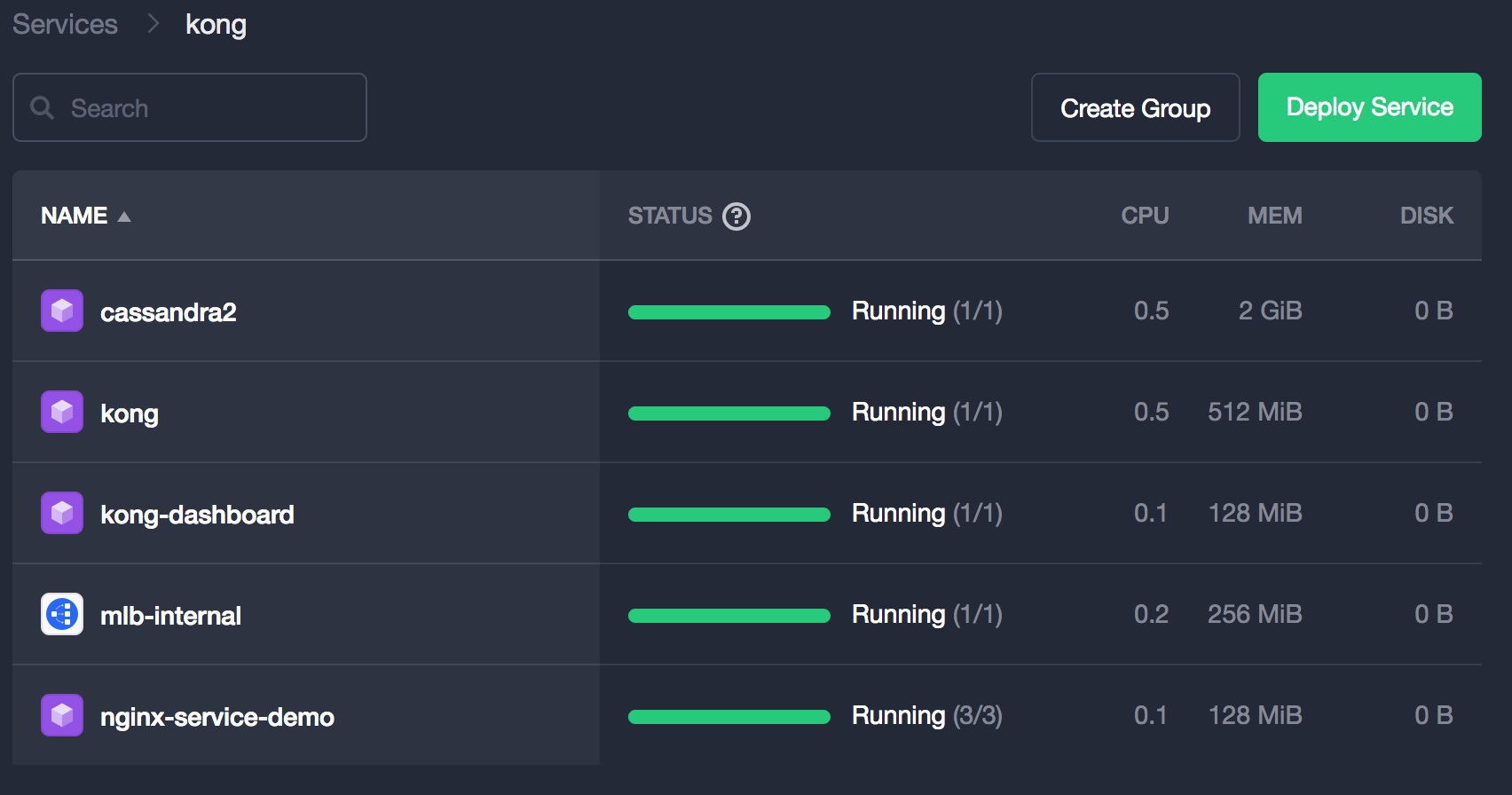Sort the table by STATUS column
1512x795 pixels.
(x=670, y=216)
